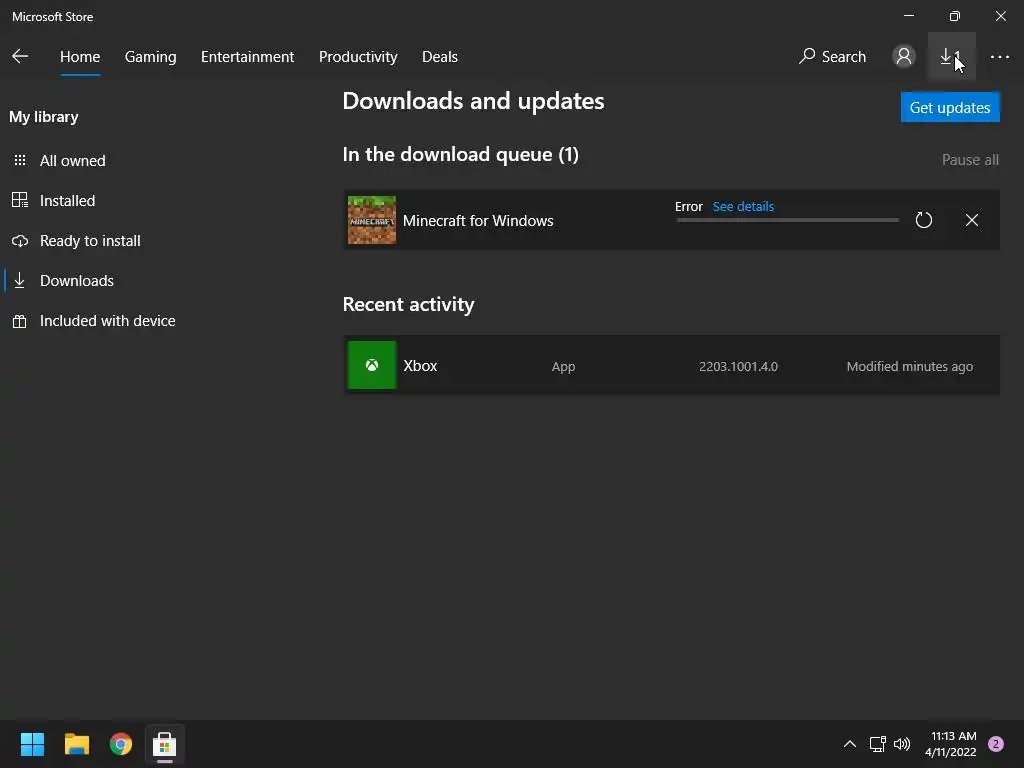
Task: Open File Explorer from the taskbar
Action: click(76, 744)
